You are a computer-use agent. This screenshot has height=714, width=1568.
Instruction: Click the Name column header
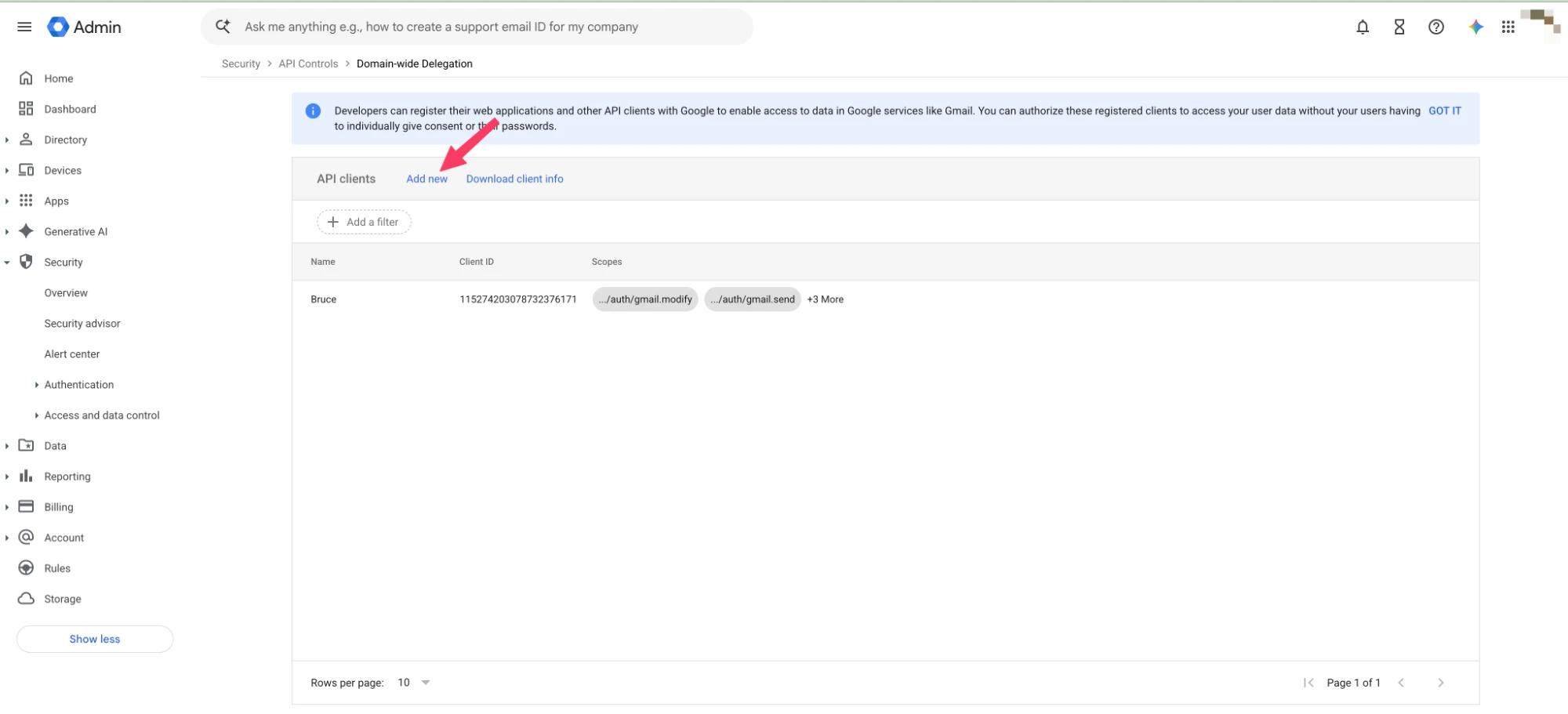(323, 262)
